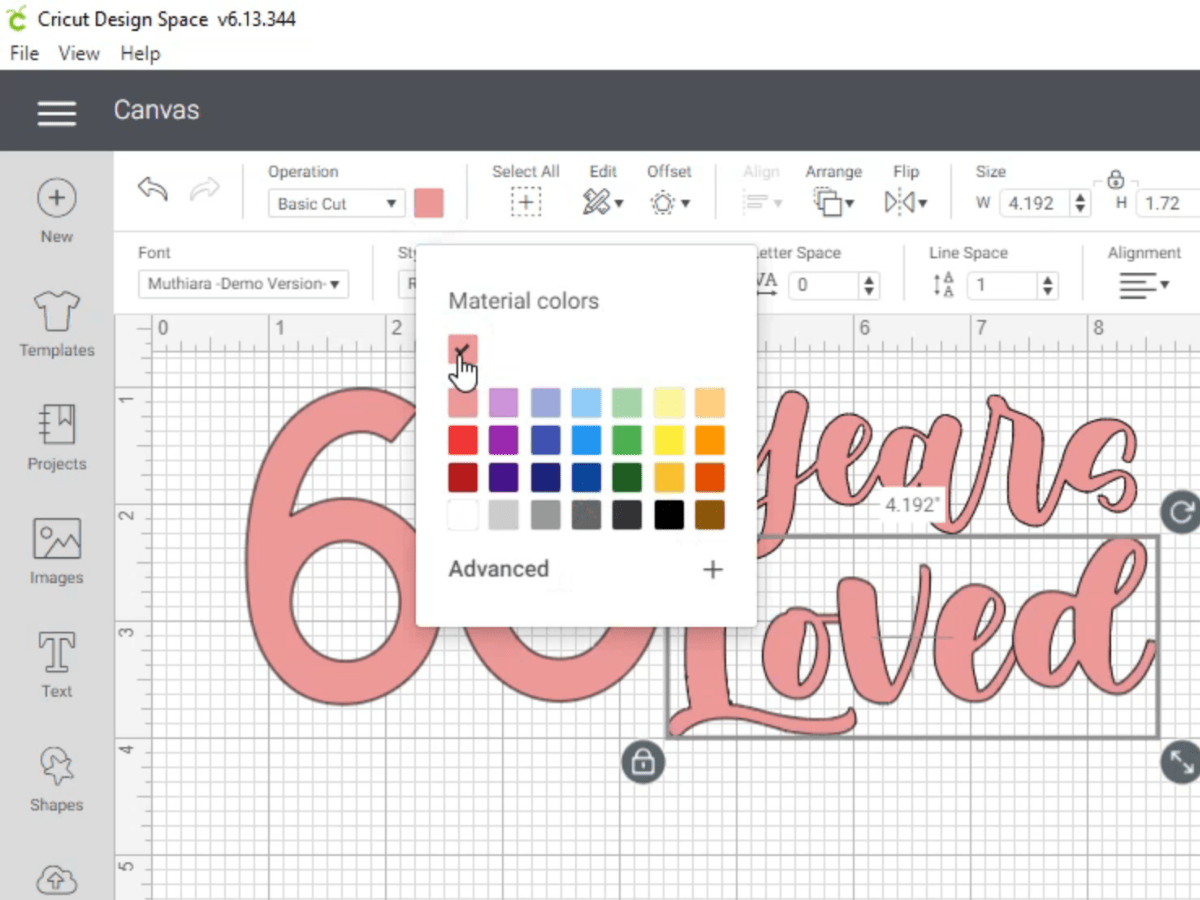
Task: Click New in the left sidebar
Action: pos(57,212)
